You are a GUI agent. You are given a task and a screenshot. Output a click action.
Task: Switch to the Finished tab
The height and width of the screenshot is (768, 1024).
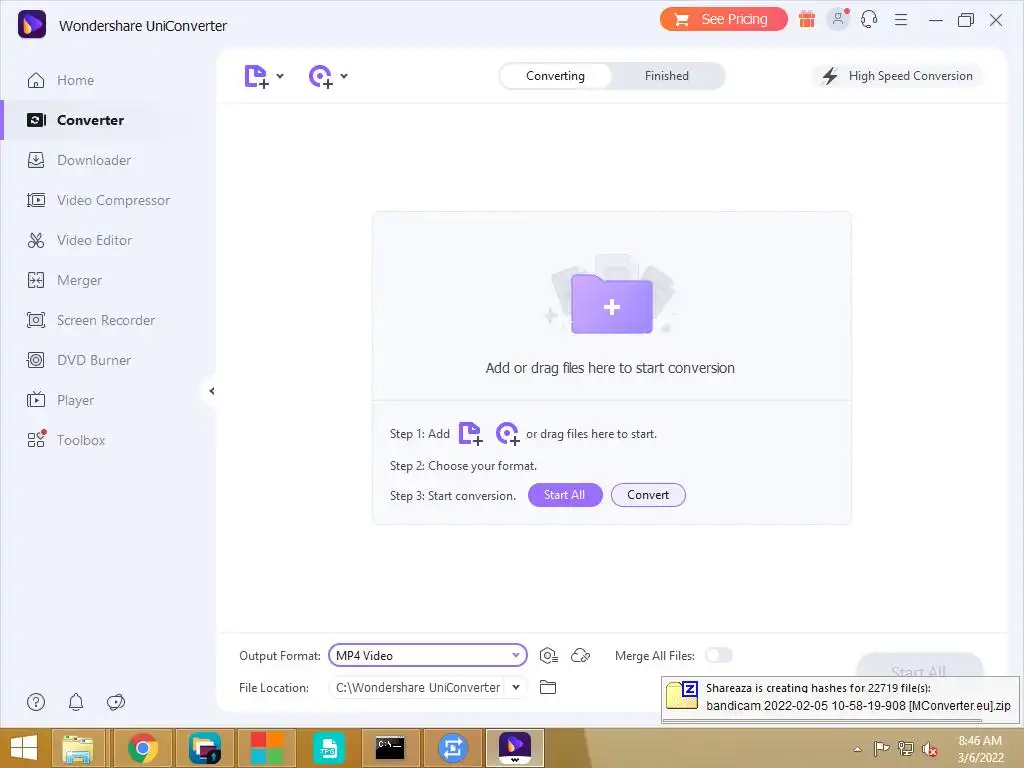(667, 76)
